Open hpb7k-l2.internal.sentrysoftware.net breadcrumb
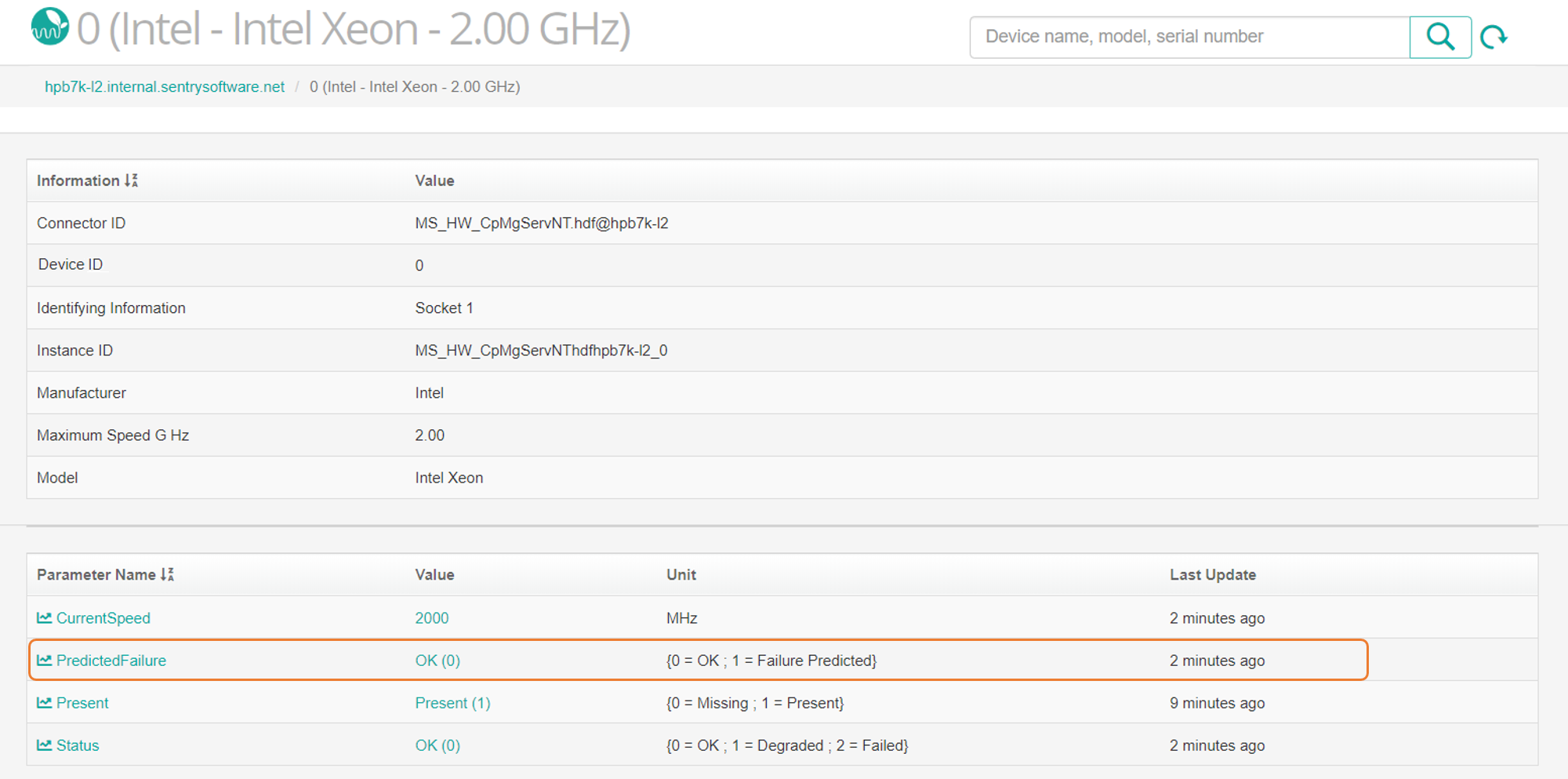 point(165,86)
